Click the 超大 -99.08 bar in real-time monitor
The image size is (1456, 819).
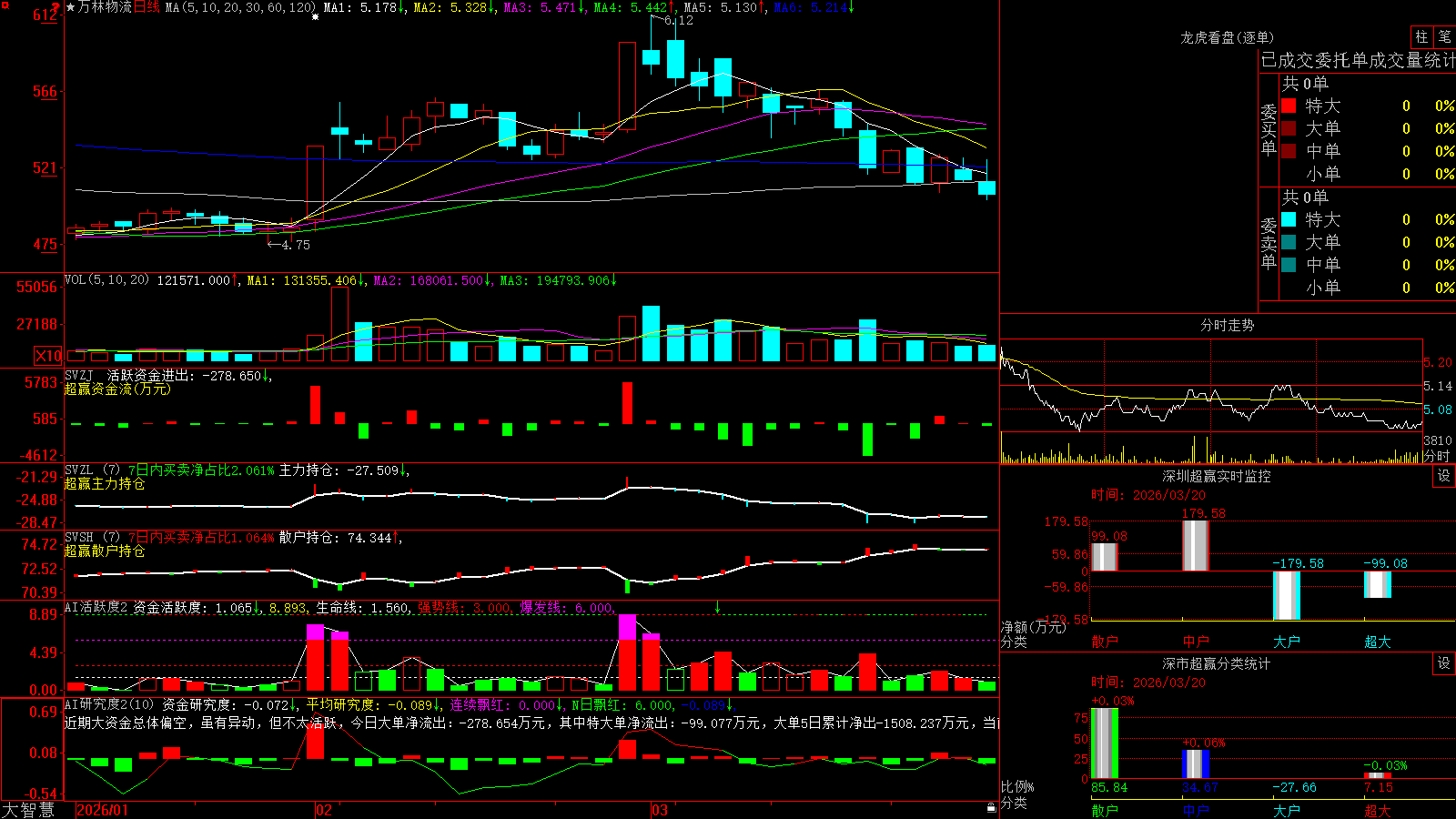[x=1378, y=584]
